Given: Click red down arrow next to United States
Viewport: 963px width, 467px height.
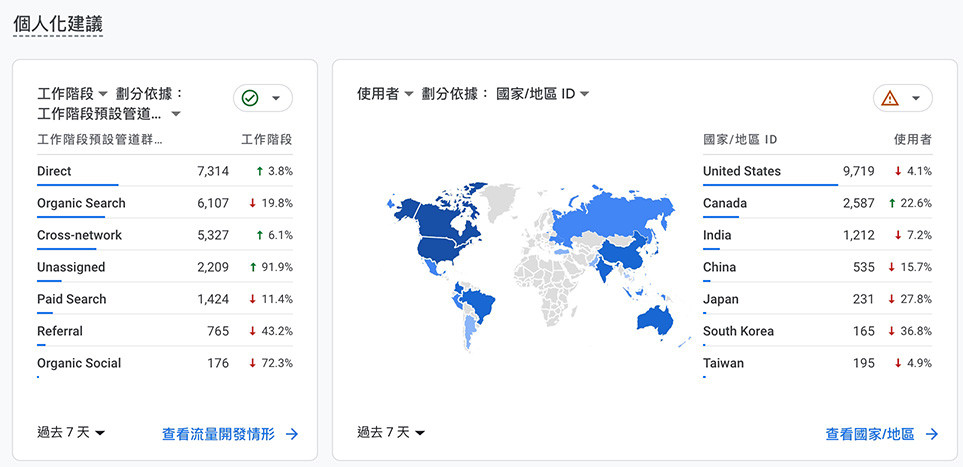Looking at the screenshot, I should [898, 171].
